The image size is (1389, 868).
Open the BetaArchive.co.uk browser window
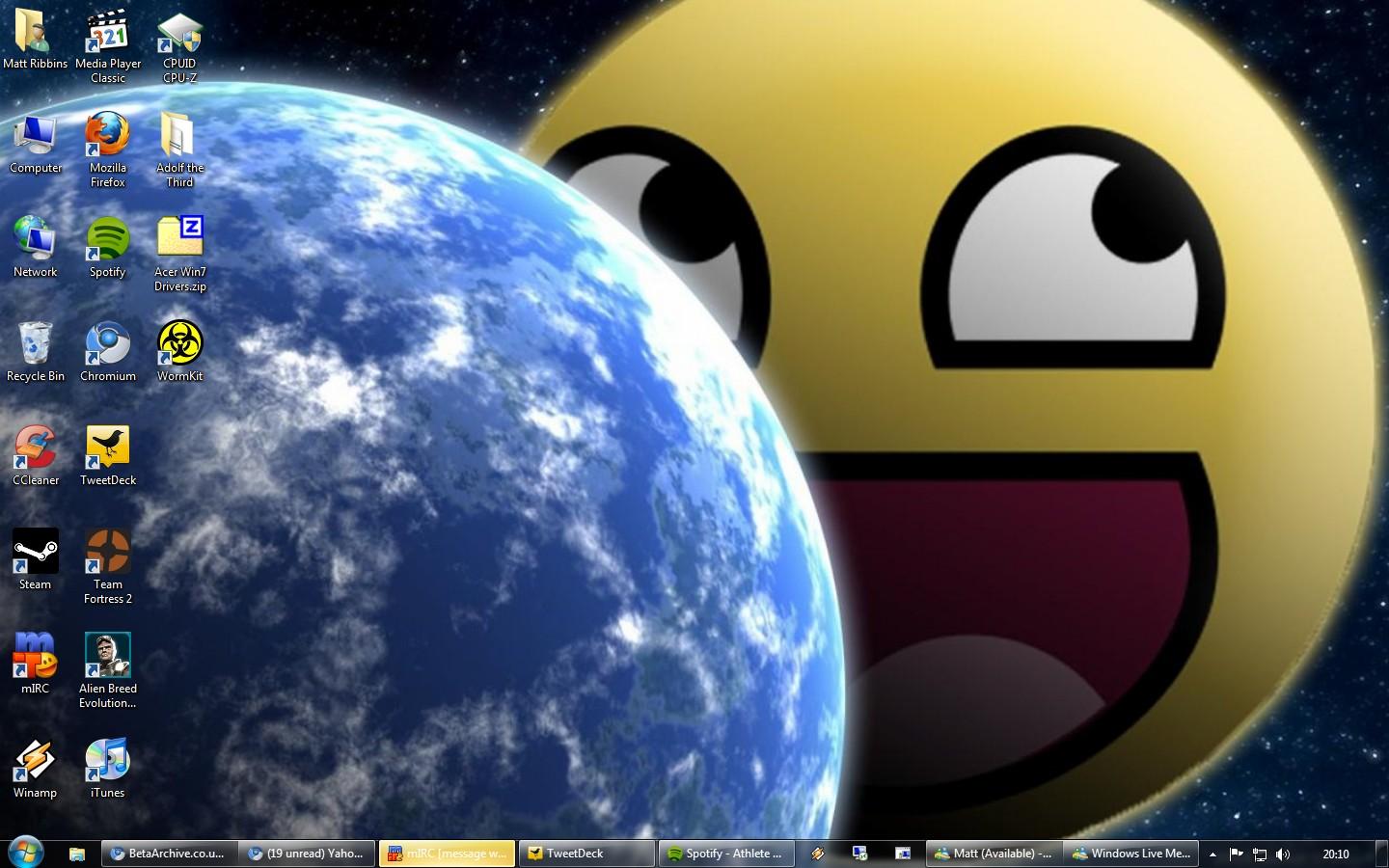click(169, 853)
